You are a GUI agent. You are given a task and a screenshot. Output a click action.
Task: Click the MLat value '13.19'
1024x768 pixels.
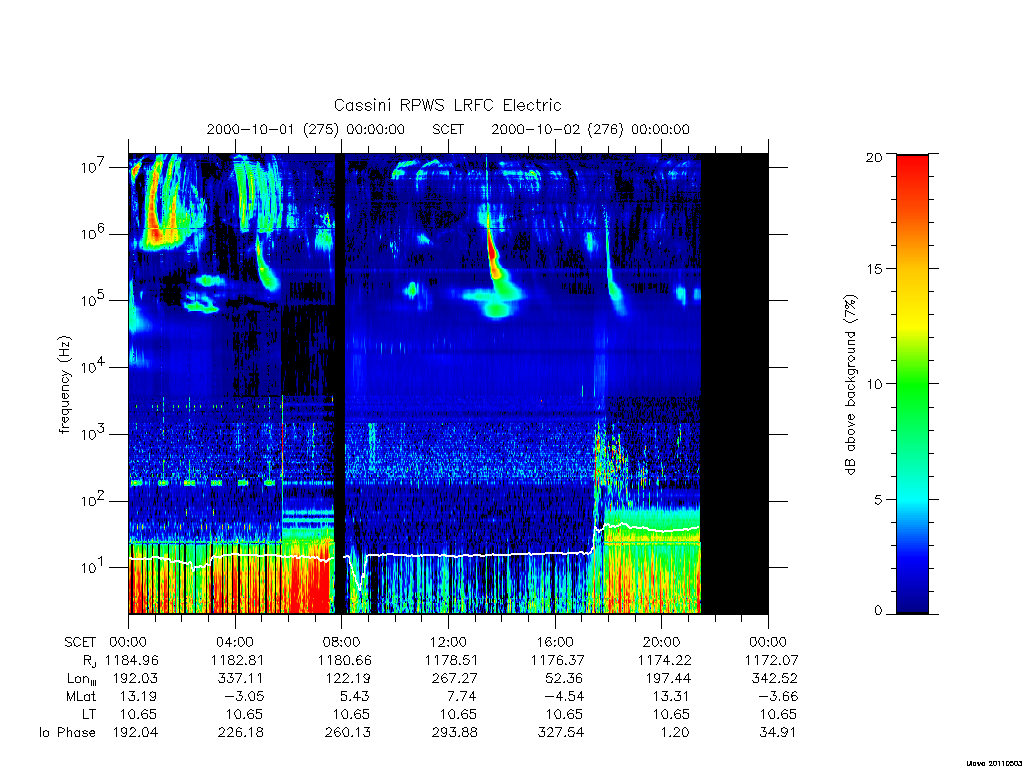pos(138,696)
